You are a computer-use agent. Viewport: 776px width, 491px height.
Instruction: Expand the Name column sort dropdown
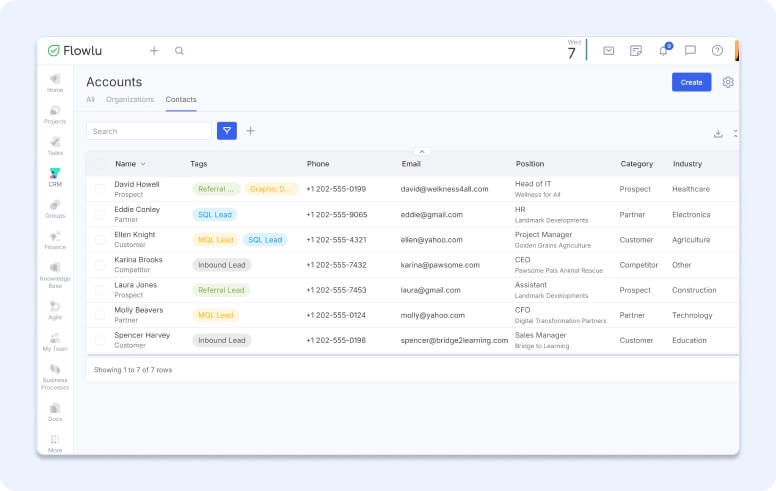[x=143, y=164]
